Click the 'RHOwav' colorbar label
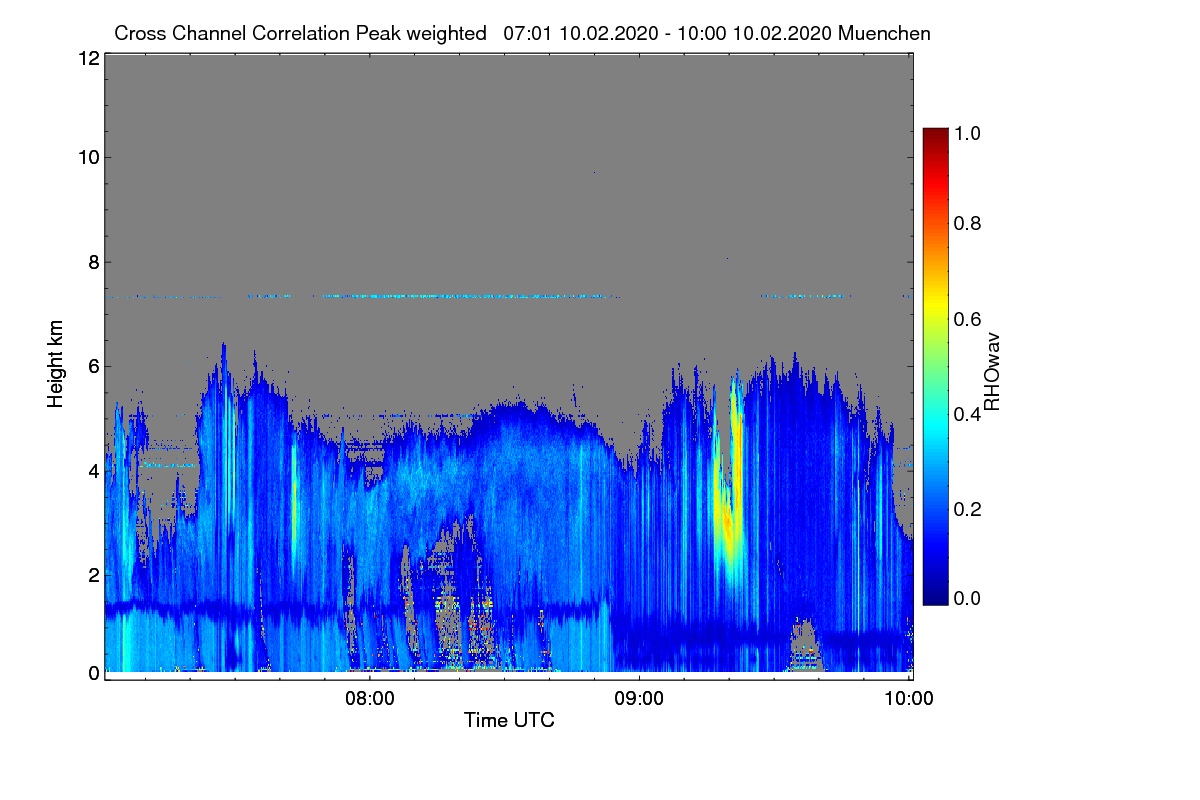This screenshot has height=800, width=1200. click(x=992, y=372)
